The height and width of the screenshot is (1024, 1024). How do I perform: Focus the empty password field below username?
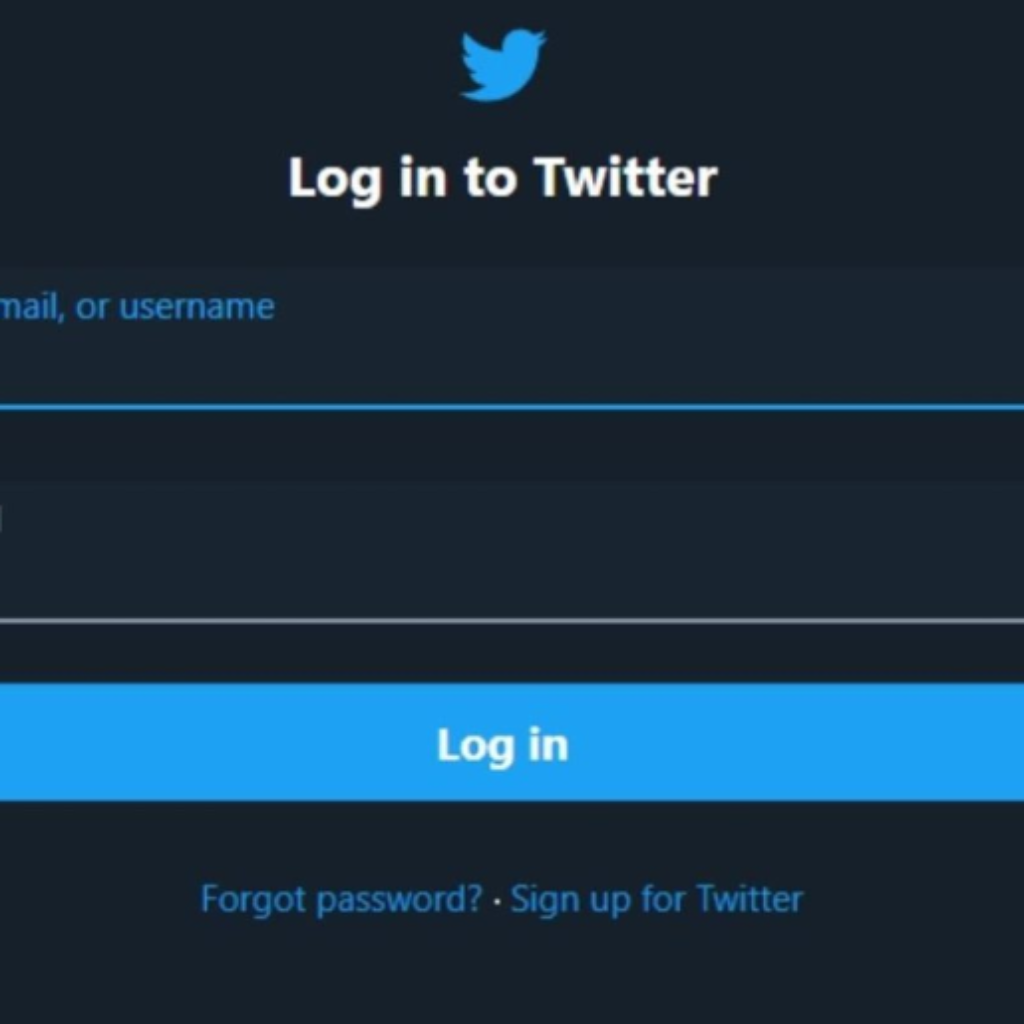pyautogui.click(x=512, y=554)
